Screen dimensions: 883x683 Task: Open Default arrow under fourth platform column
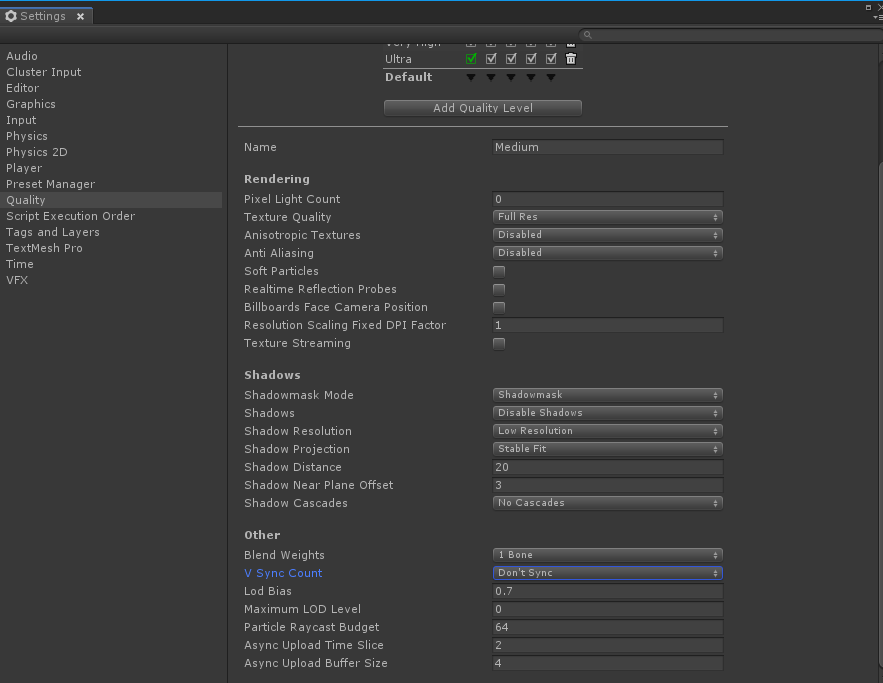tap(531, 77)
